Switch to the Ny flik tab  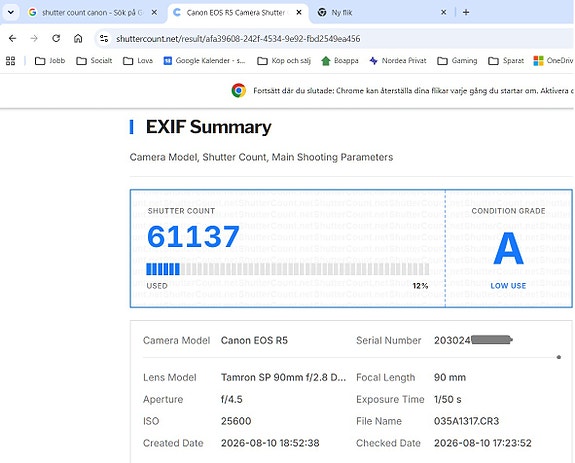(x=378, y=12)
